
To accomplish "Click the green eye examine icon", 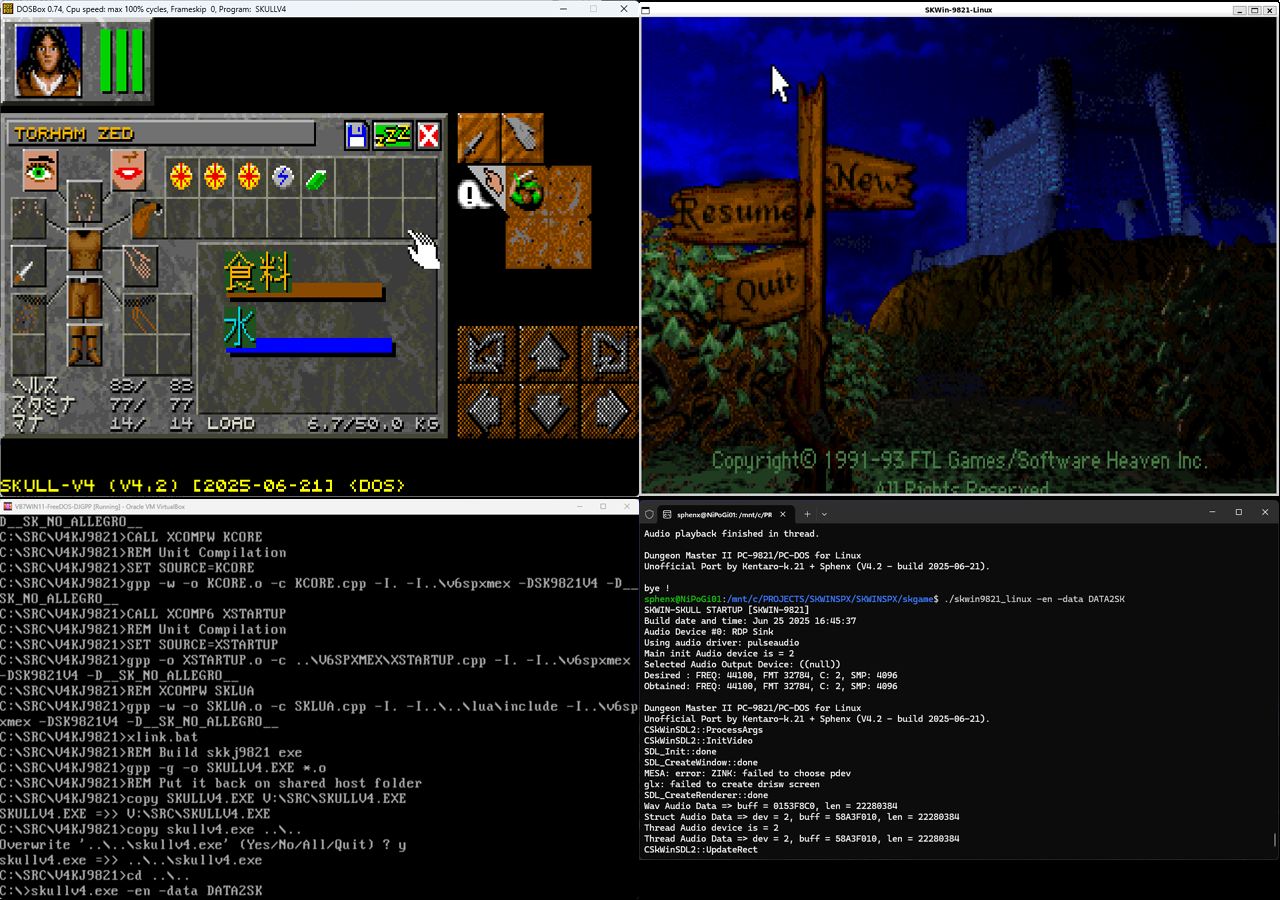I will pos(41,171).
